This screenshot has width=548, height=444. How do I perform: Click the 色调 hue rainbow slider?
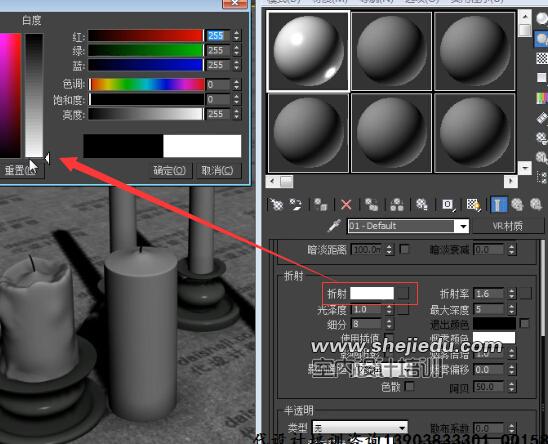(146, 84)
